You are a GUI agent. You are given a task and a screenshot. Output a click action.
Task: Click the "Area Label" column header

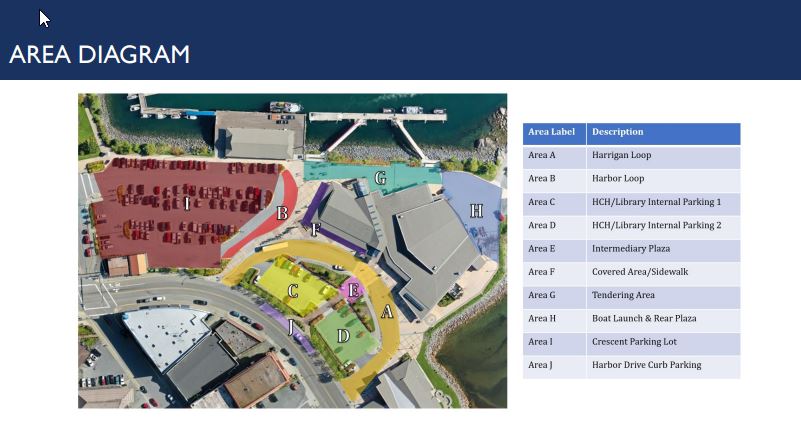[552, 132]
